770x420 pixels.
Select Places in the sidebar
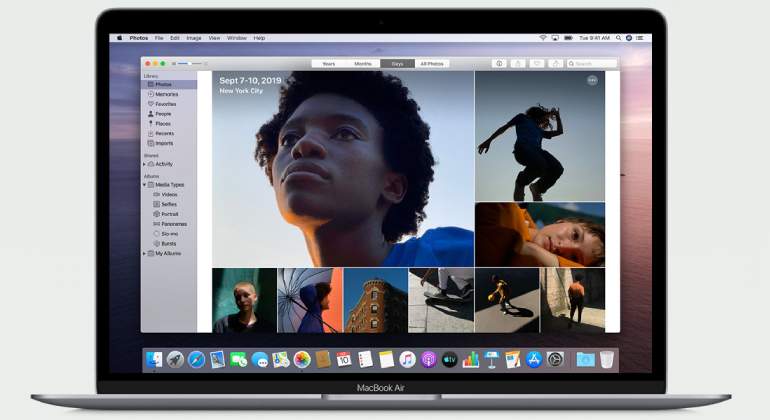tap(169, 124)
